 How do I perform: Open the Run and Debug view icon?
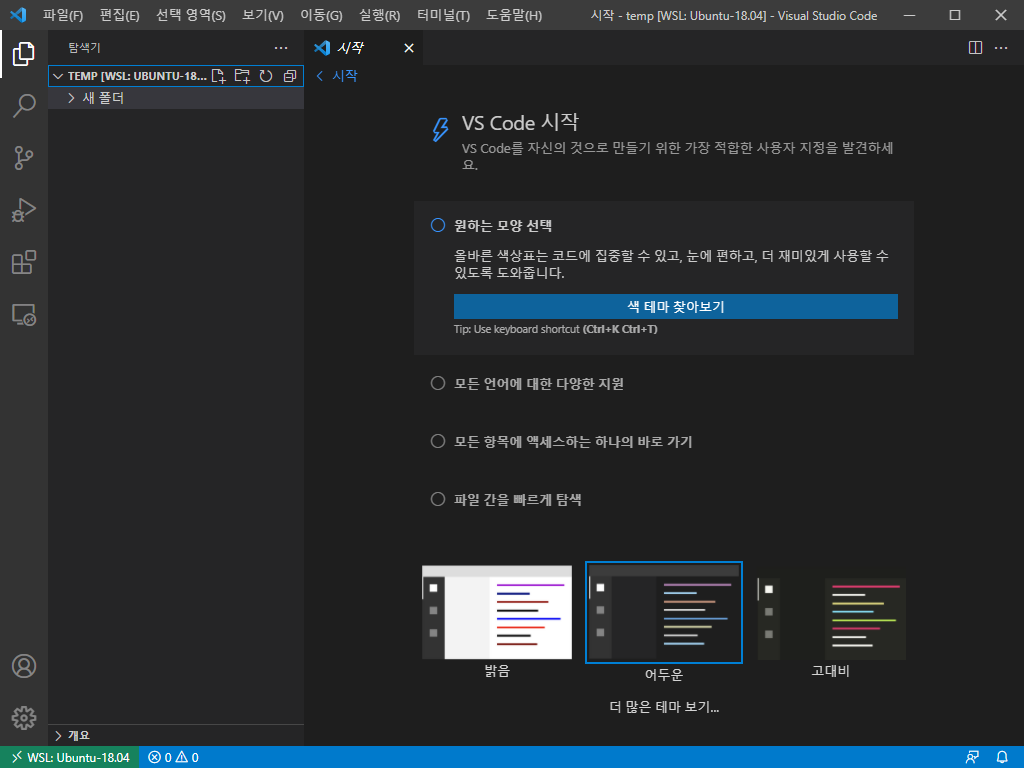click(x=24, y=210)
